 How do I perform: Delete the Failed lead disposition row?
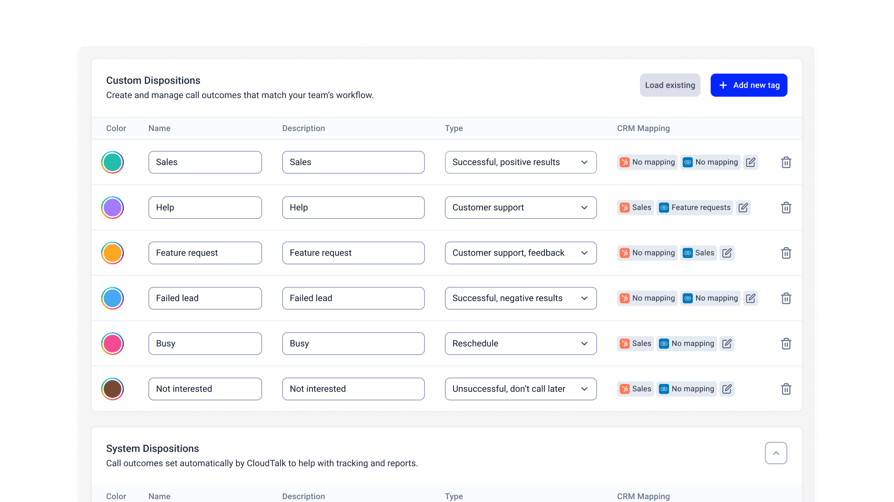coord(786,298)
